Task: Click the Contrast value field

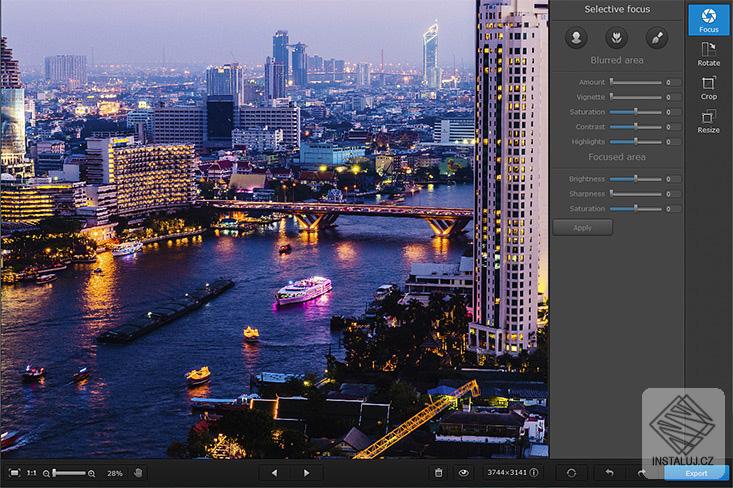Action: tap(674, 127)
